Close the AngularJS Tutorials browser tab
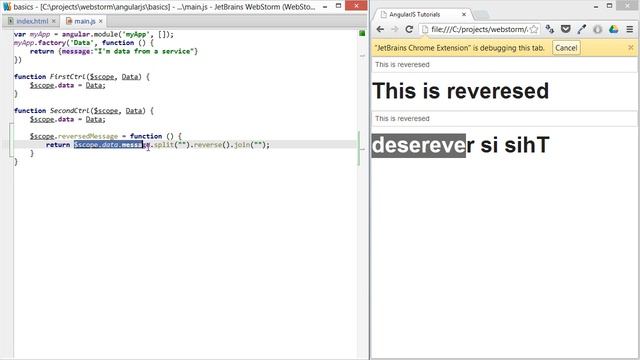This screenshot has height=360, width=640. pyautogui.click(x=464, y=14)
